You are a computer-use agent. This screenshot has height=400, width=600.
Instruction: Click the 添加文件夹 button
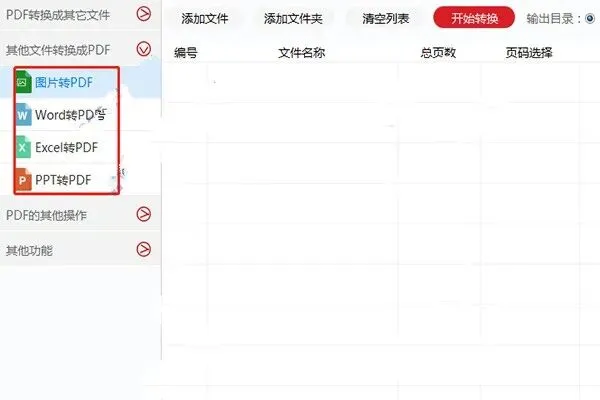pyautogui.click(x=293, y=18)
